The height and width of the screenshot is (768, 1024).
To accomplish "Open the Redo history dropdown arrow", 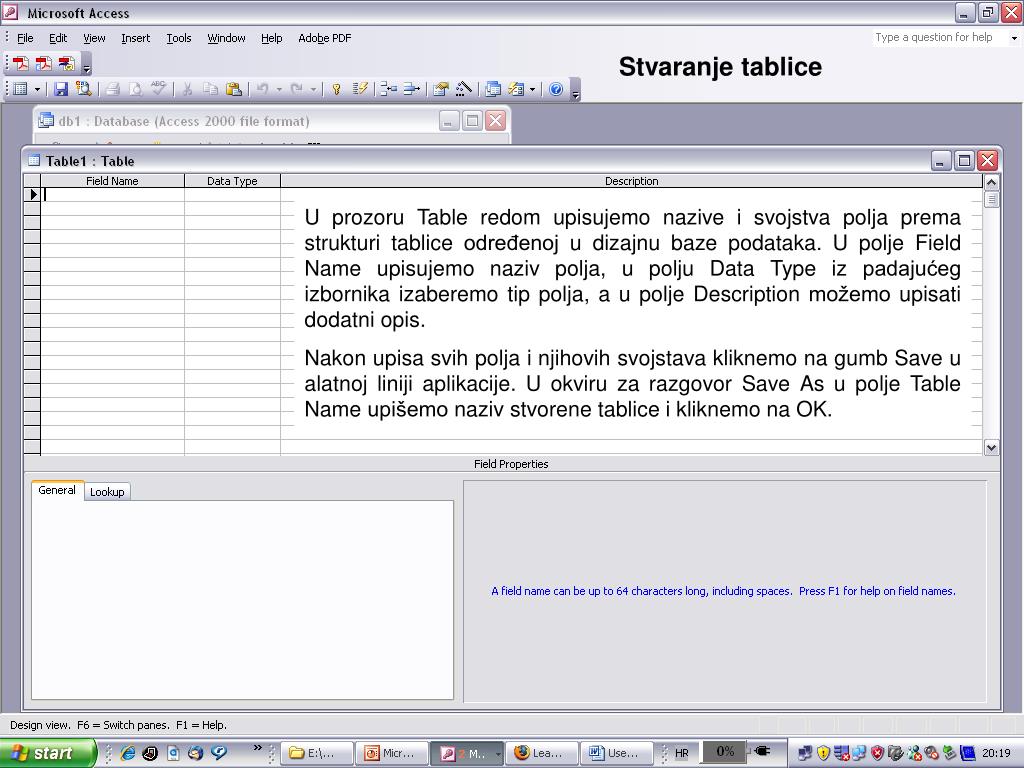I will (x=313, y=89).
